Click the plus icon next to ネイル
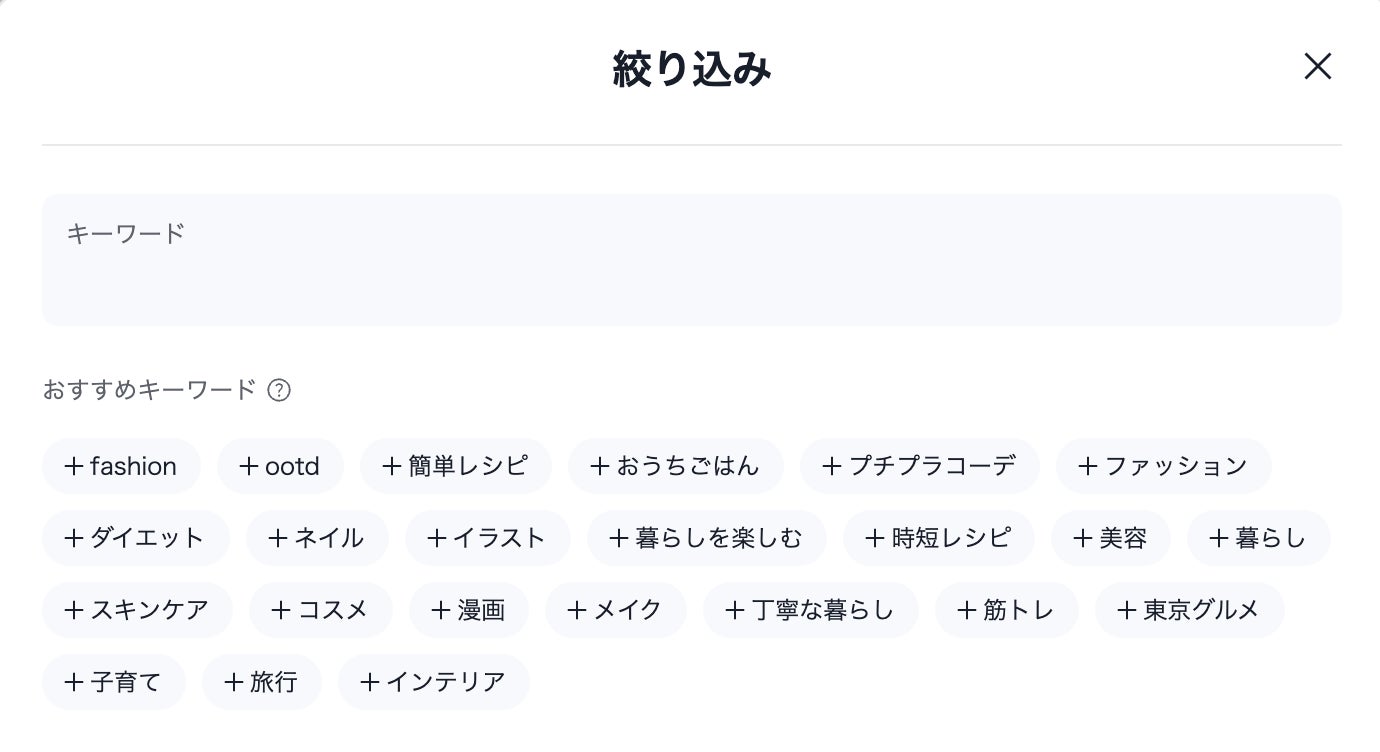 [277, 537]
